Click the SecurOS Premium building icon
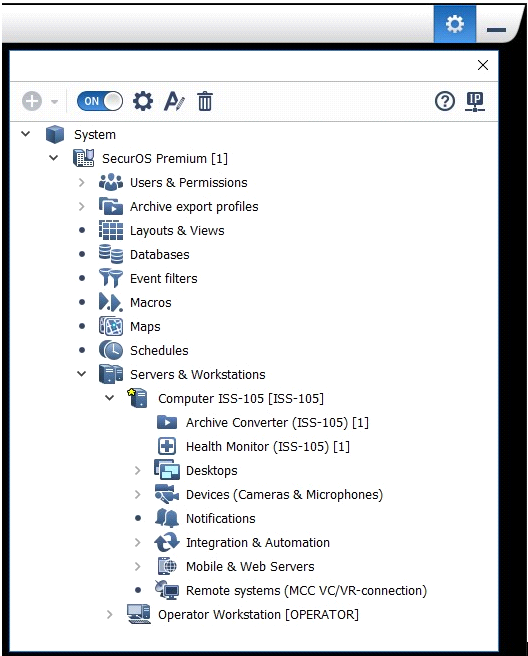This screenshot has height=656, width=528. [84, 158]
